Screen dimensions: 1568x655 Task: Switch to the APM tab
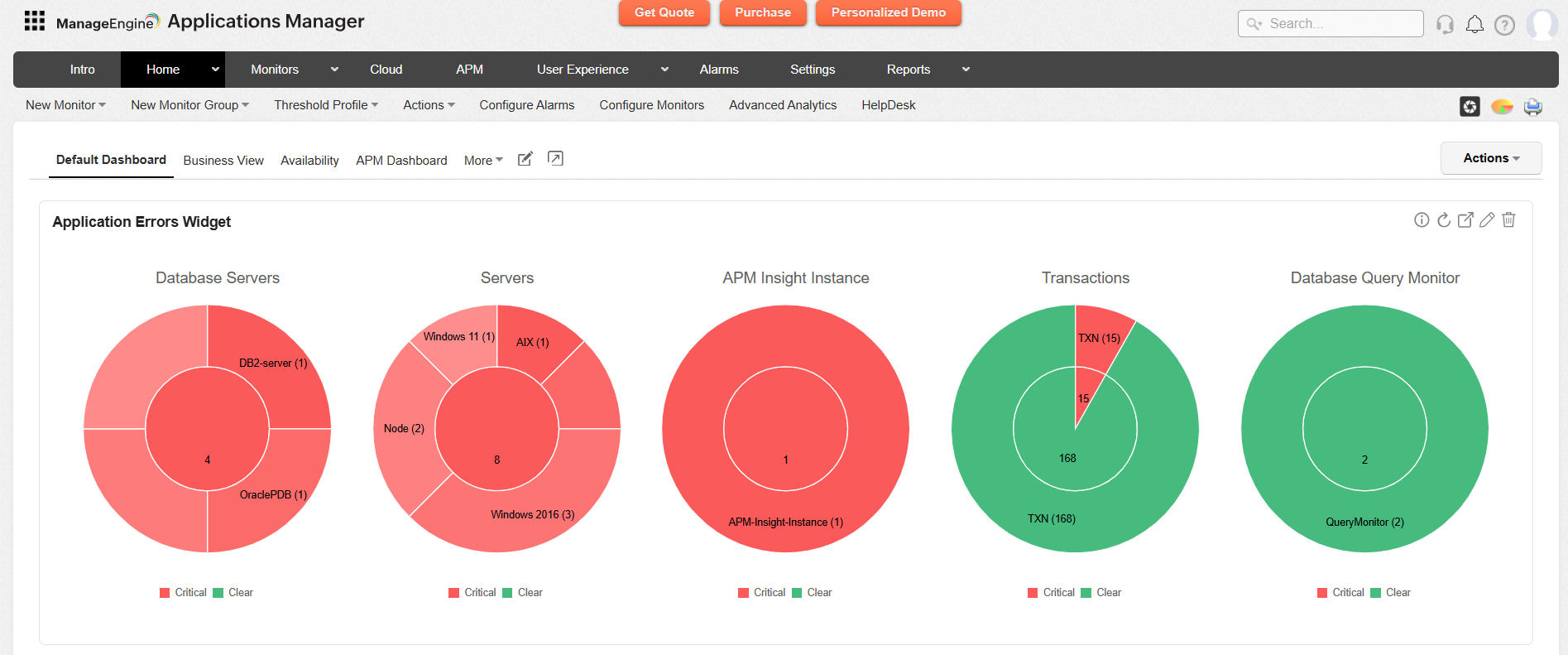(x=469, y=70)
